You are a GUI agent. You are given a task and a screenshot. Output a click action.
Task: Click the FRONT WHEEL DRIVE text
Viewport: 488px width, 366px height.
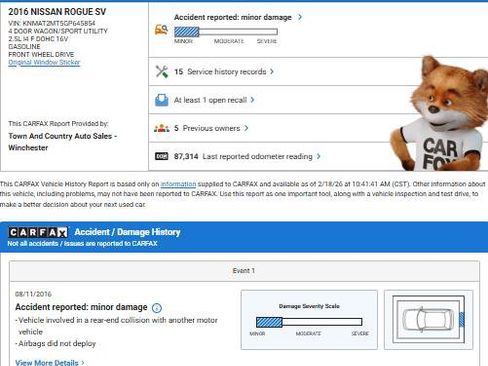tap(41, 54)
